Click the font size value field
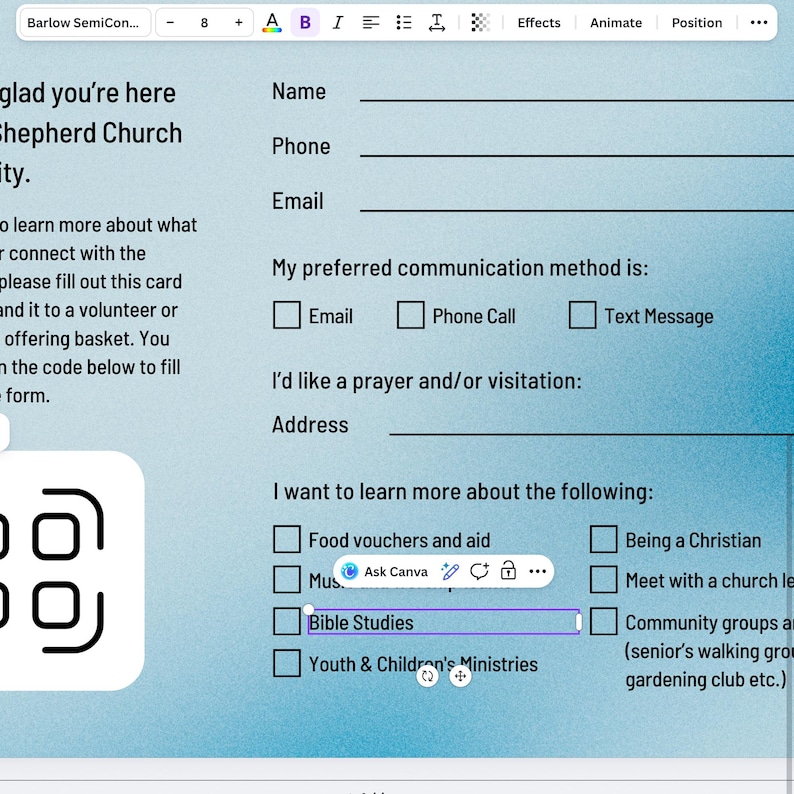This screenshot has height=794, width=794. [x=204, y=23]
